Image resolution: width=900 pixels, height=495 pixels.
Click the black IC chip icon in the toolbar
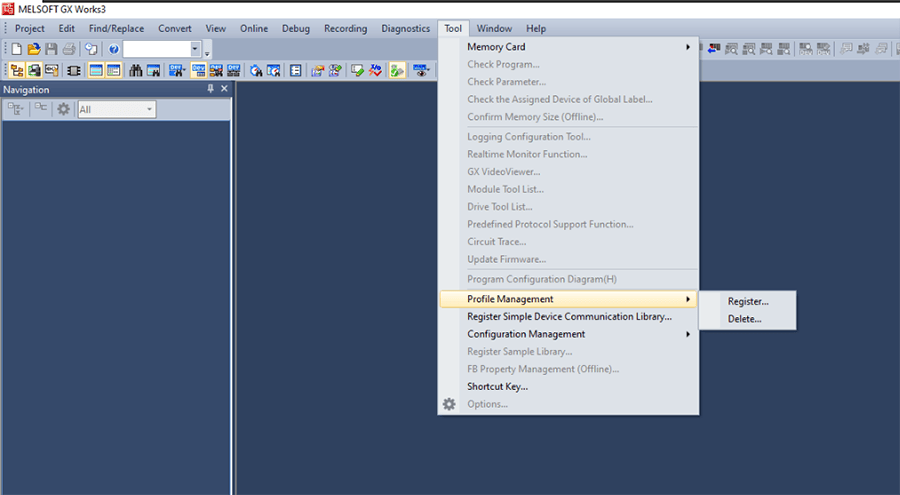click(x=74, y=71)
